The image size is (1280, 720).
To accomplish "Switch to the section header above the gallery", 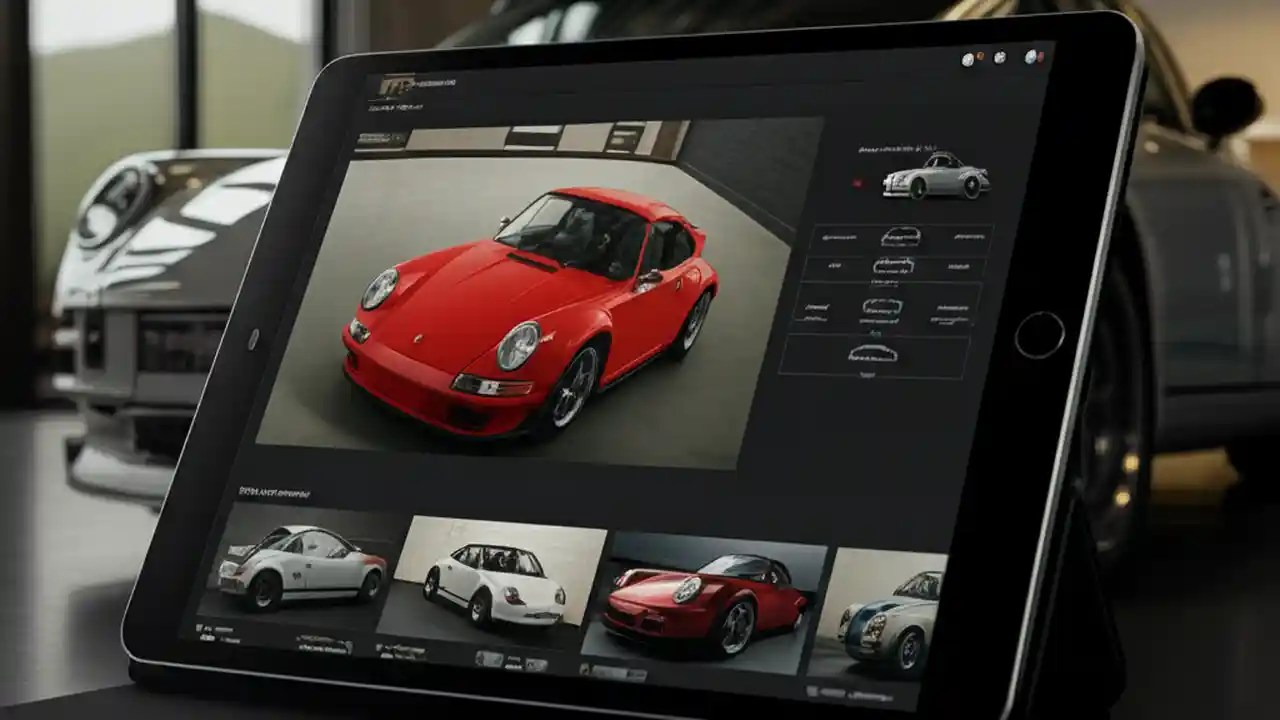I will (x=273, y=492).
